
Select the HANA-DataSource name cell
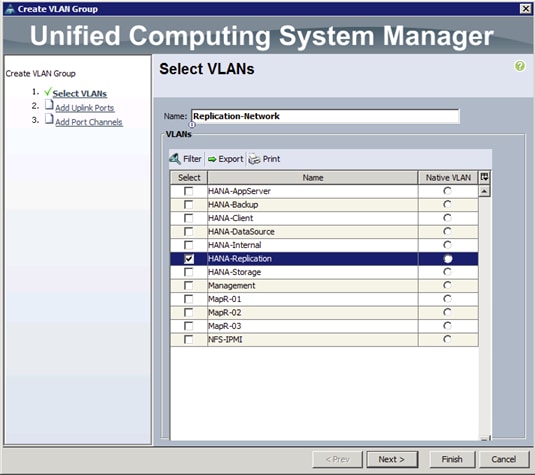pyautogui.click(x=313, y=232)
